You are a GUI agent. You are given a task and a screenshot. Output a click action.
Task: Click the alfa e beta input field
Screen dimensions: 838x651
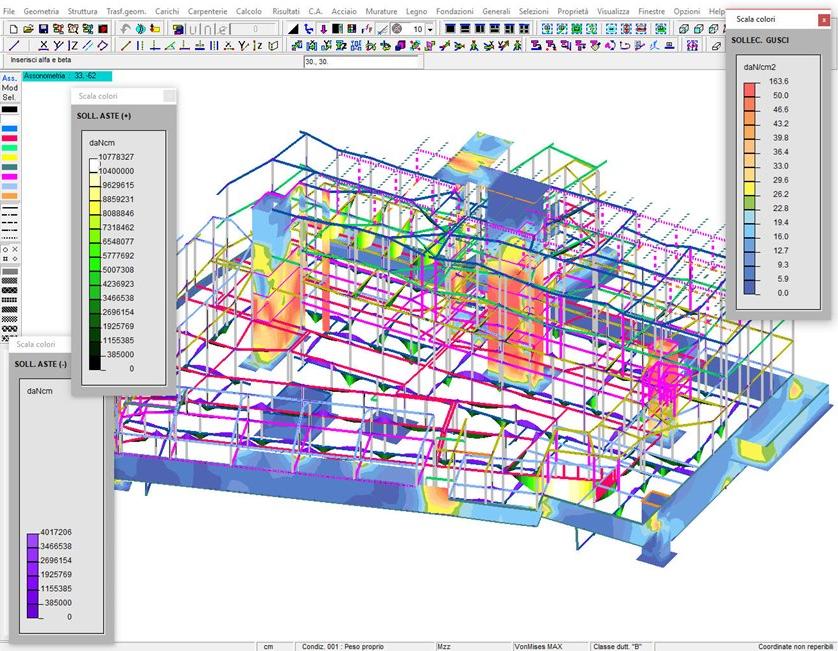pos(363,62)
